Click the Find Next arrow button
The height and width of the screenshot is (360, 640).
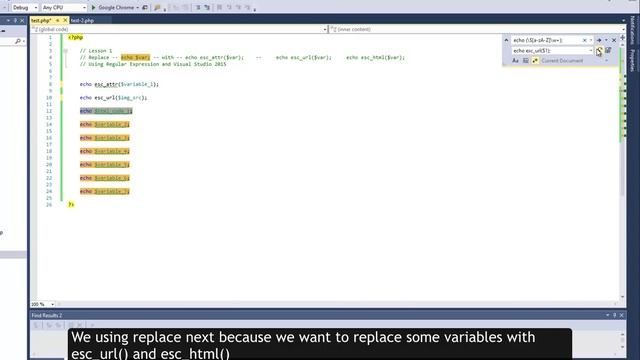click(x=599, y=40)
